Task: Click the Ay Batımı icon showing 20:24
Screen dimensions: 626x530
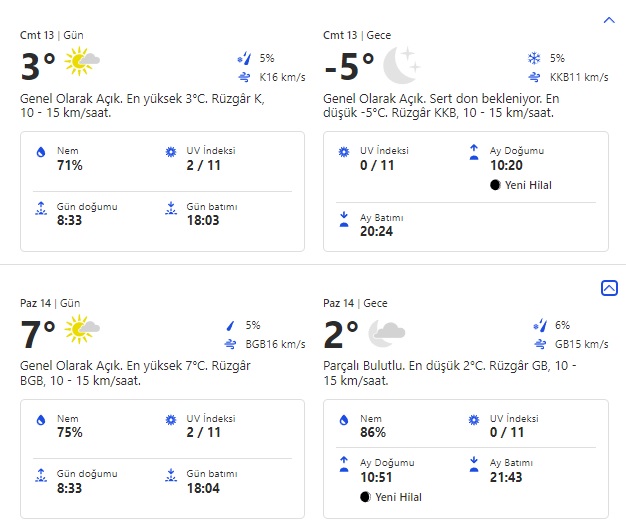Action: [x=344, y=218]
